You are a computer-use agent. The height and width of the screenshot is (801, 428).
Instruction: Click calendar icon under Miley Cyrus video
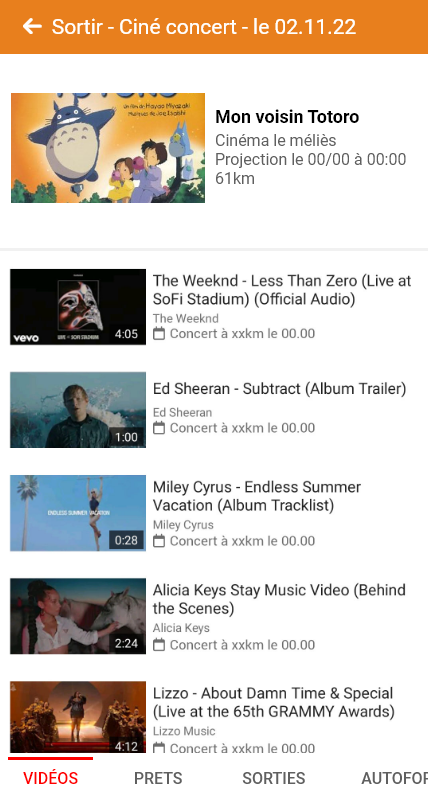(x=159, y=541)
